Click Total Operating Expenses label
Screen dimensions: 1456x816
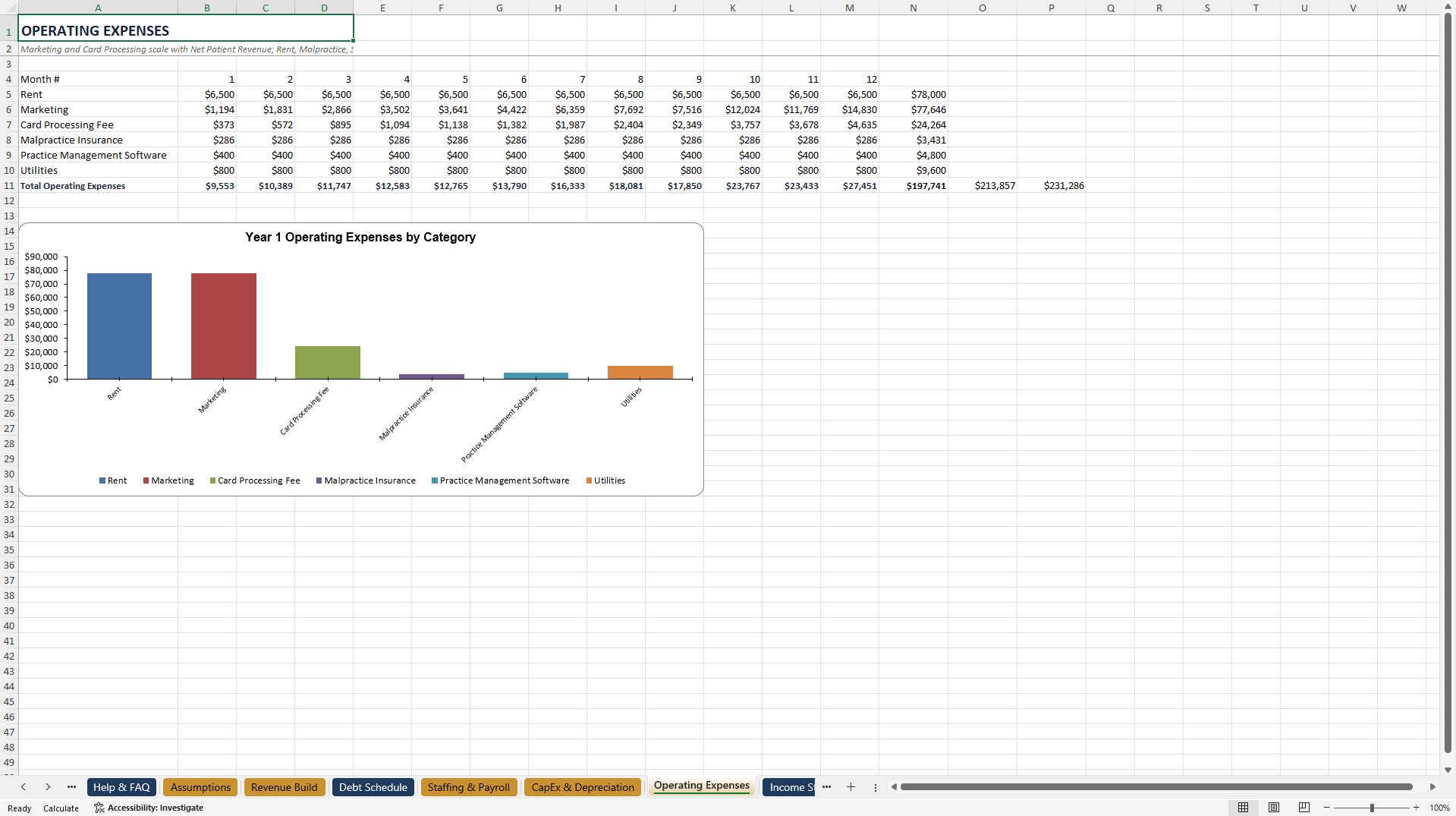[x=98, y=185]
